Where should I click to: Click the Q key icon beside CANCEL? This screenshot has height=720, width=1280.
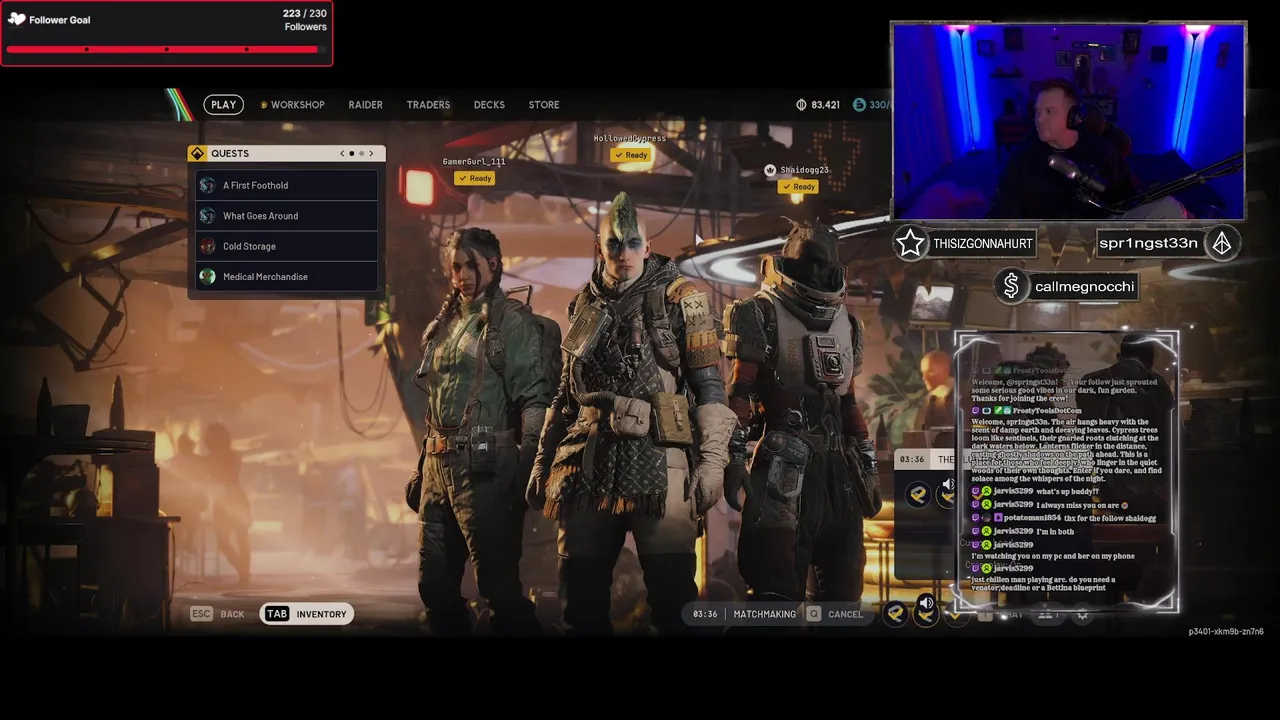[x=814, y=614]
